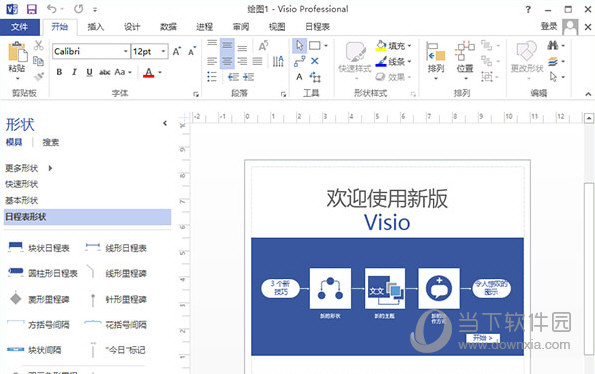The height and width of the screenshot is (374, 595).
Task: Open Layers icon in editing group
Action: (x=553, y=61)
